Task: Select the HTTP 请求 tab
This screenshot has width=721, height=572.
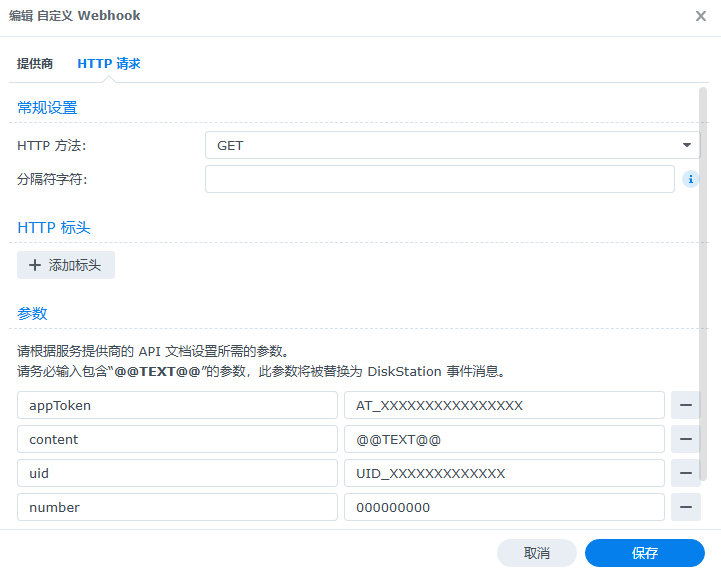Action: (109, 63)
